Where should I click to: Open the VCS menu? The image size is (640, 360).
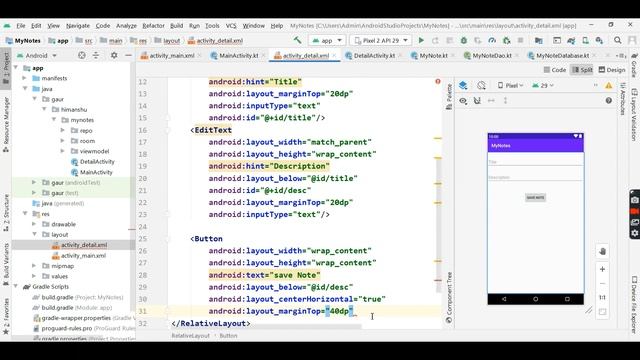click(x=231, y=25)
